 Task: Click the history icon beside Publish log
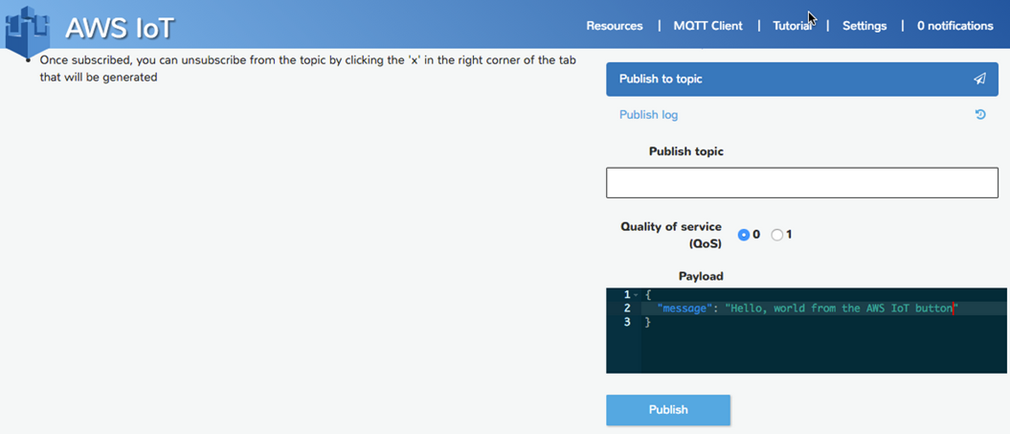coord(980,115)
